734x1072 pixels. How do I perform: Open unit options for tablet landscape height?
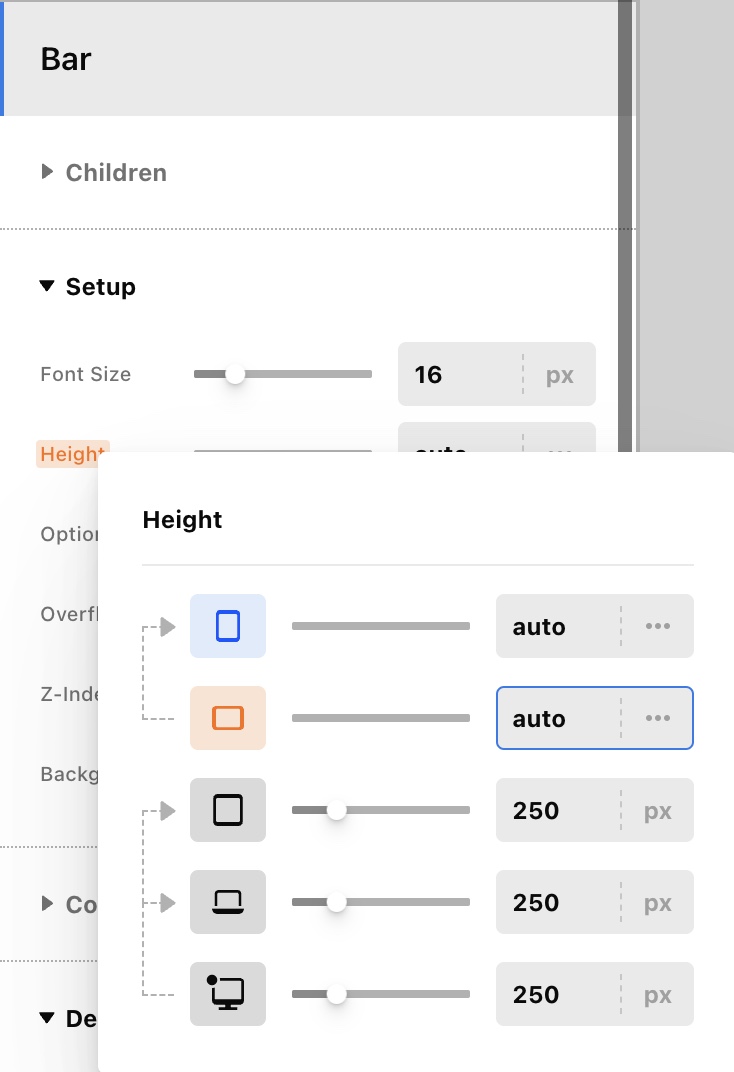click(x=657, y=719)
